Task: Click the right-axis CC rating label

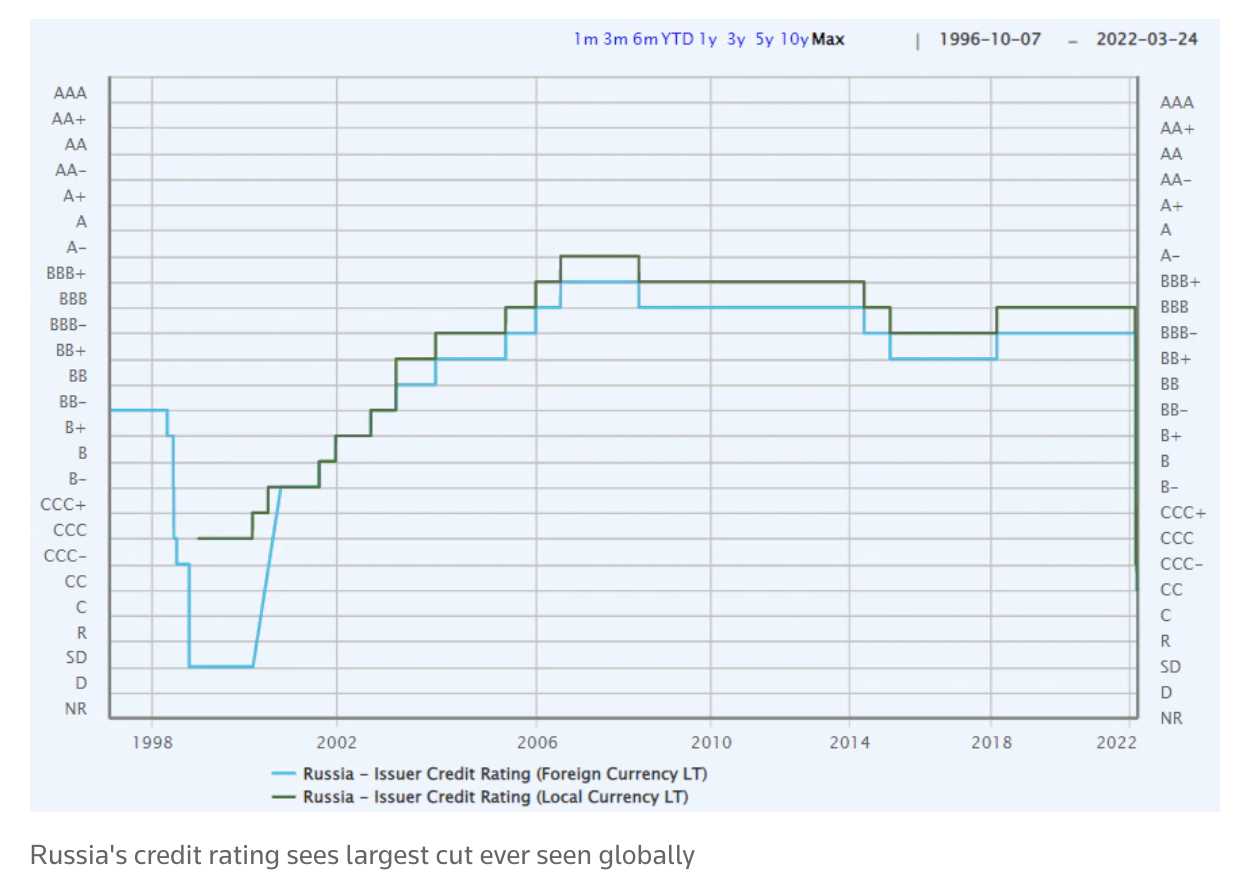Action: click(x=1172, y=590)
